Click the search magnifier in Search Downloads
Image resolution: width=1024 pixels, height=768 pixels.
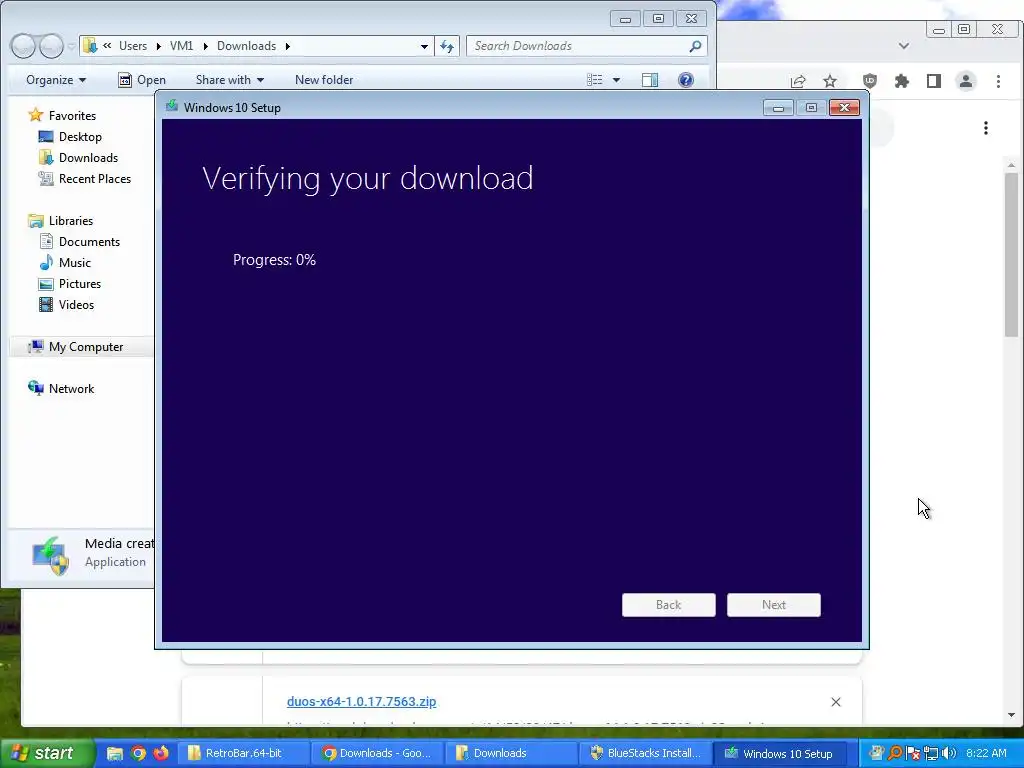pyautogui.click(x=695, y=46)
